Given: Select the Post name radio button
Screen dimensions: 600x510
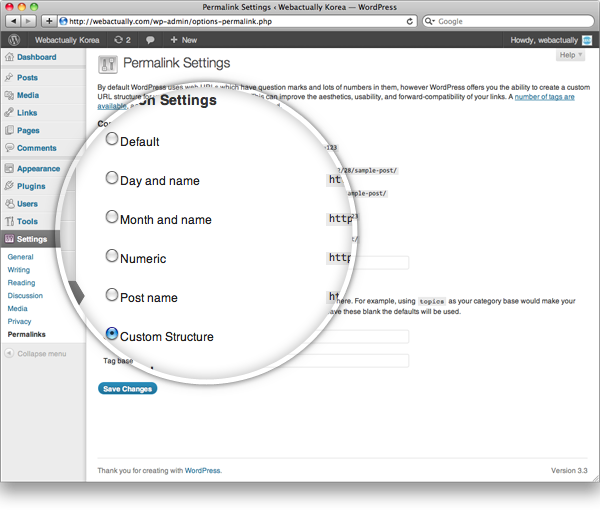Looking at the screenshot, I should pyautogui.click(x=112, y=295).
